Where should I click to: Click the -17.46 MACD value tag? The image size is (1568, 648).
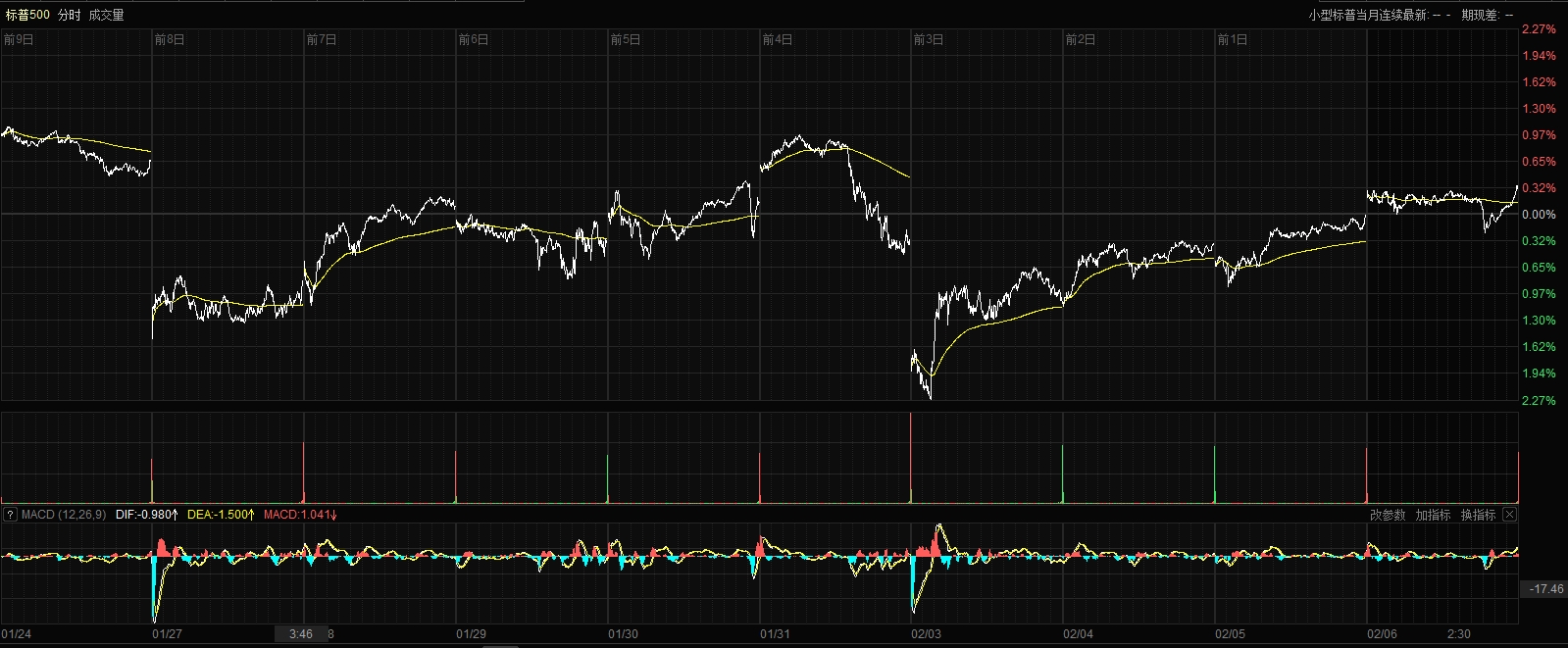point(1546,588)
